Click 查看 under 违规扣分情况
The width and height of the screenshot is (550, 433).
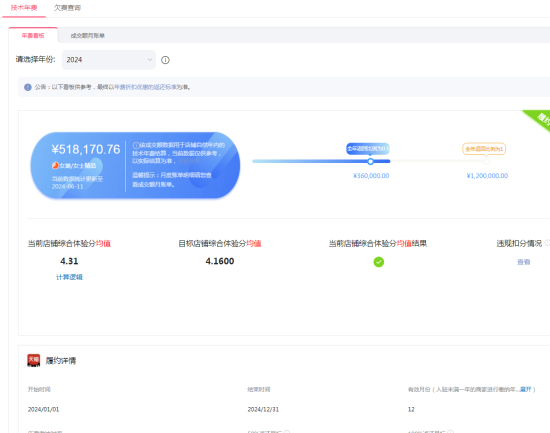[x=523, y=262]
